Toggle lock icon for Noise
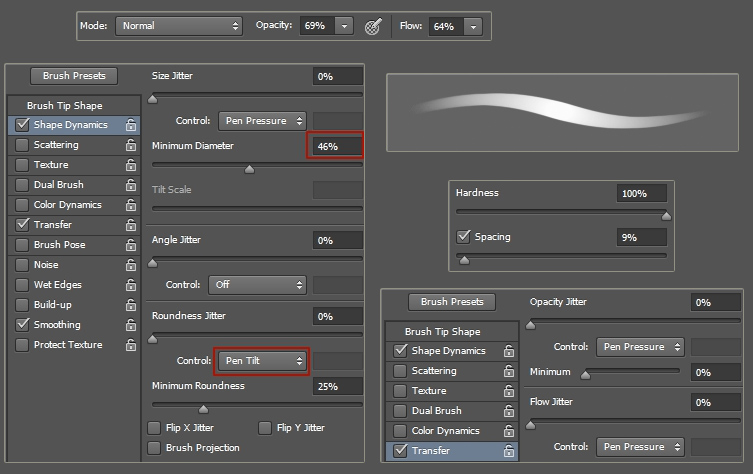Viewport: 753px width, 474px height. tap(131, 265)
